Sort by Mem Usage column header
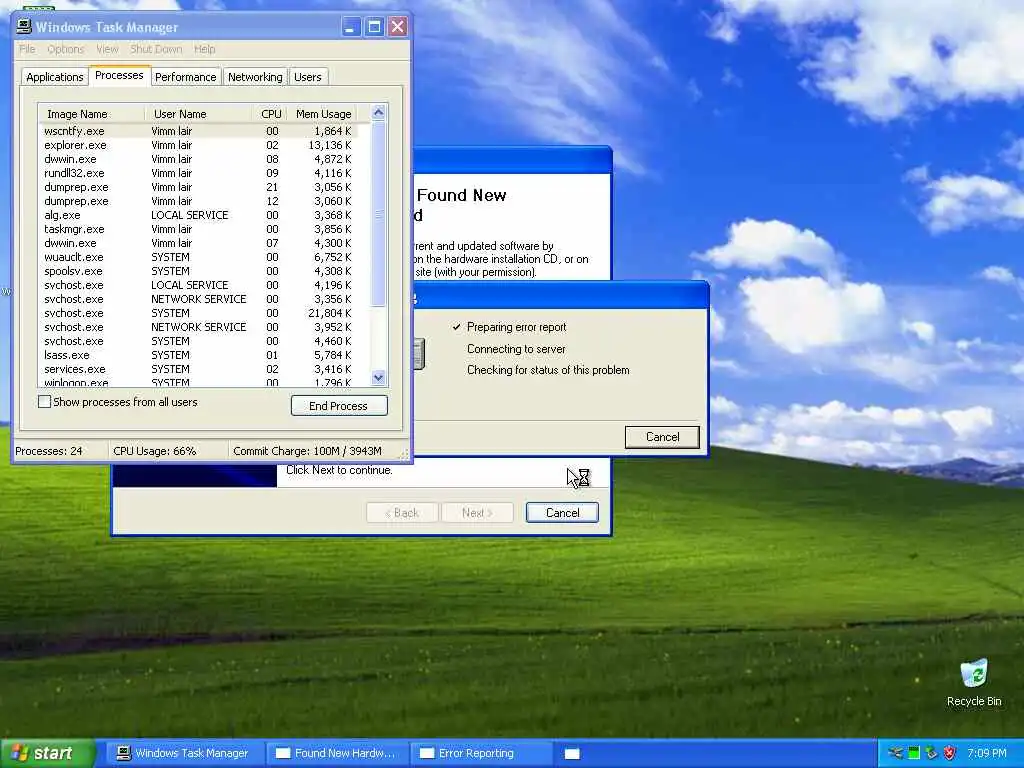The width and height of the screenshot is (1024, 768). pos(323,114)
